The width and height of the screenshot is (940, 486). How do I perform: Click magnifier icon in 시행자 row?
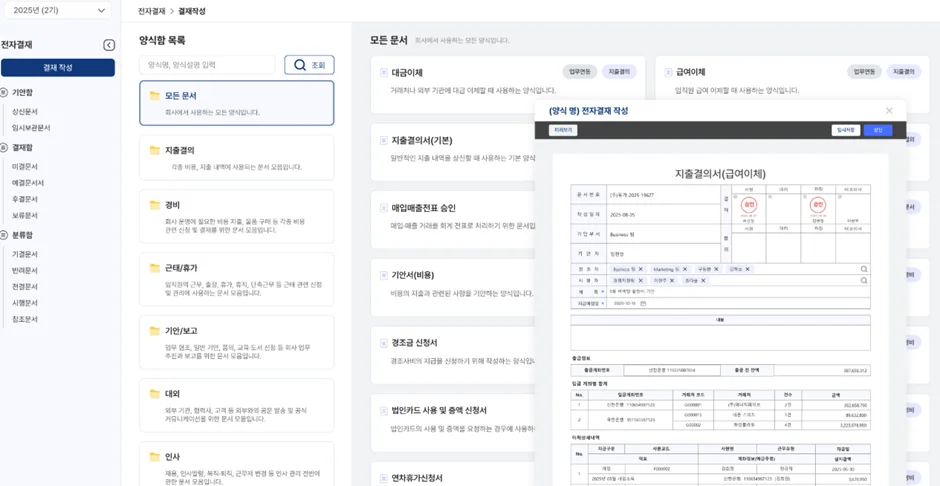tap(864, 280)
